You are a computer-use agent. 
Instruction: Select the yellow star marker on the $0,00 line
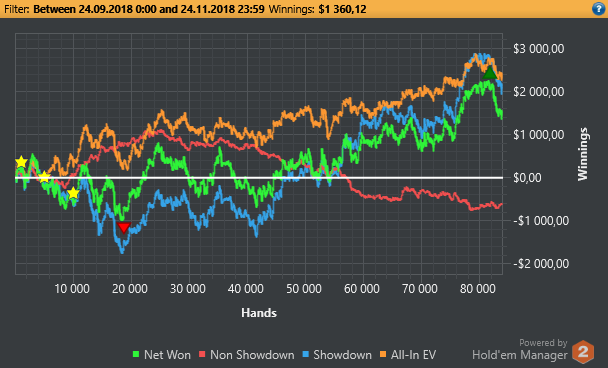(45, 177)
